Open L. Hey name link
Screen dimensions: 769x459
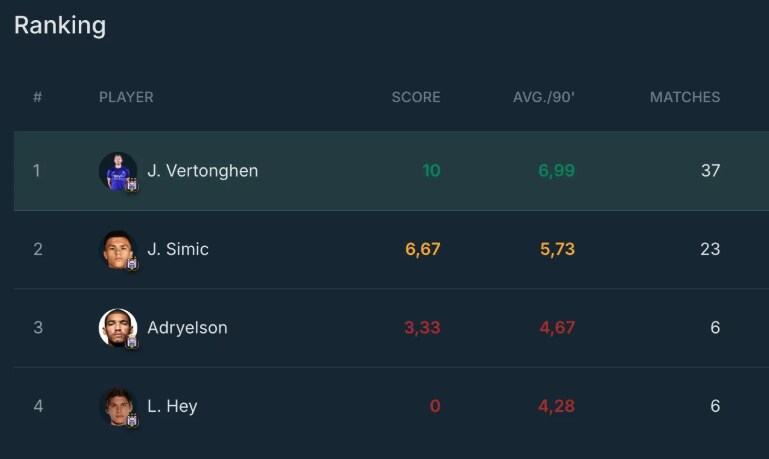[172, 406]
